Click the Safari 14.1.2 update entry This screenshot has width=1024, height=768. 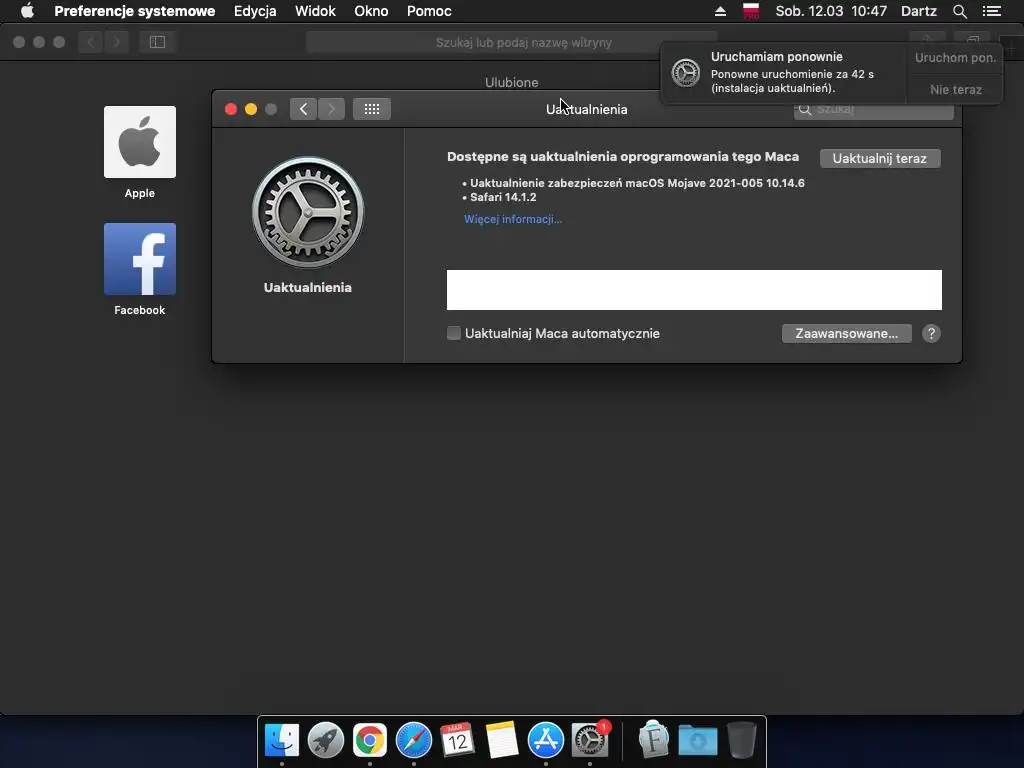pyautogui.click(x=503, y=197)
